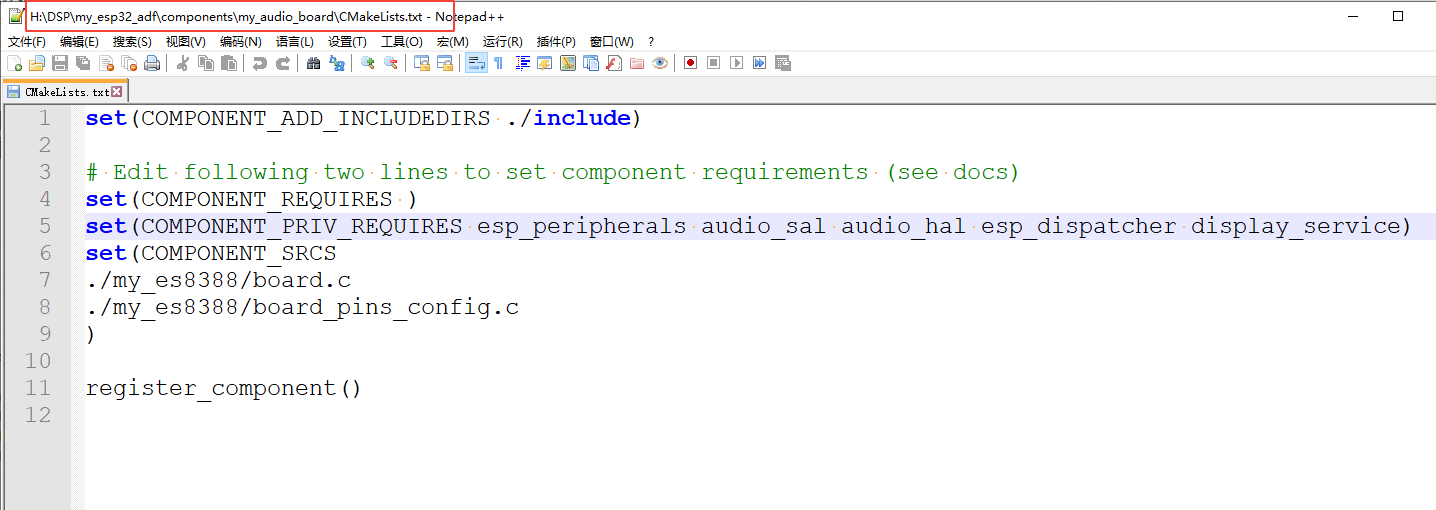The image size is (1436, 510).
Task: Click the Undo arrow icon
Action: tap(260, 63)
